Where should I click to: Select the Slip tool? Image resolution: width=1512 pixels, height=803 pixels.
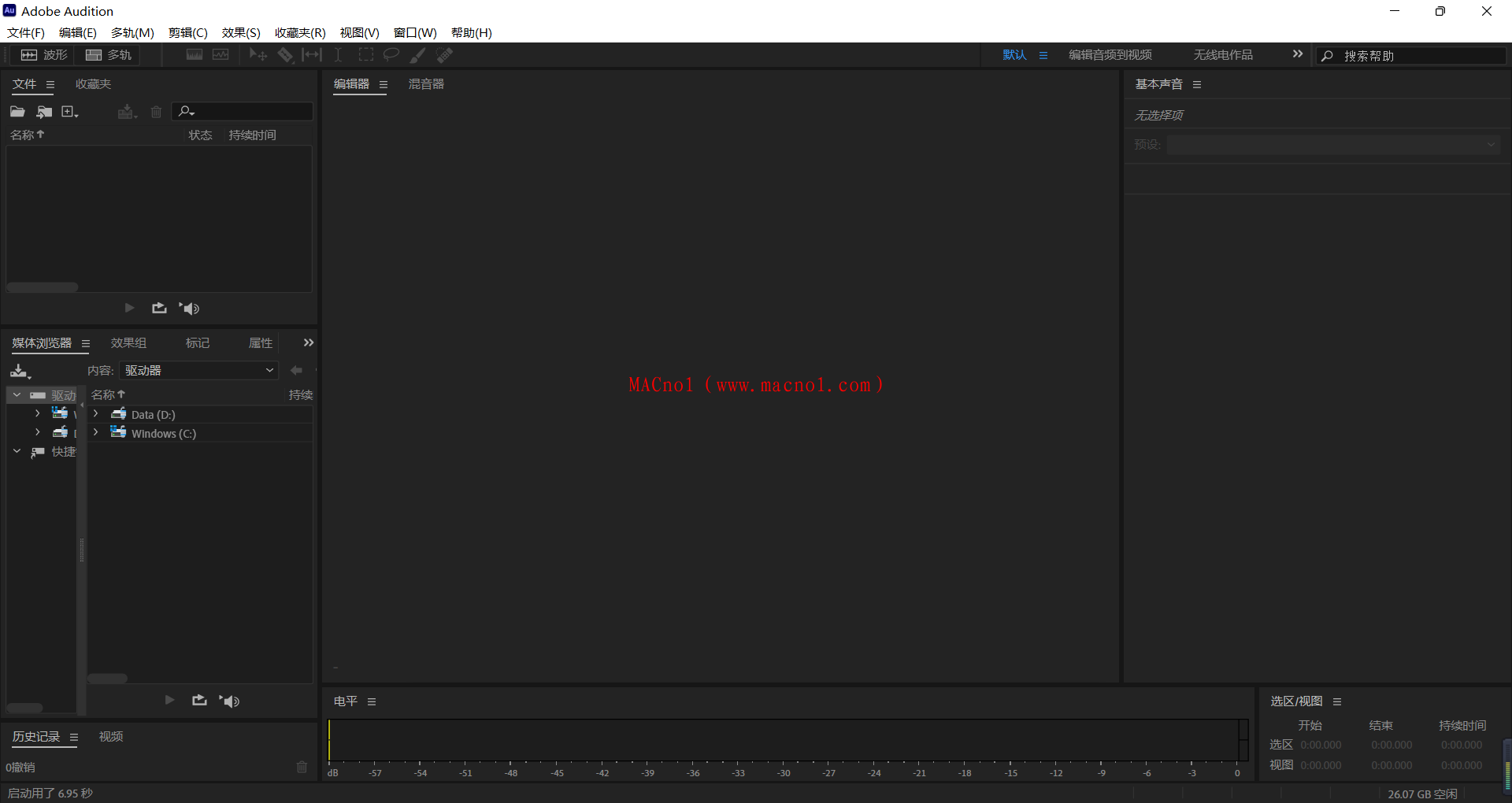[312, 54]
